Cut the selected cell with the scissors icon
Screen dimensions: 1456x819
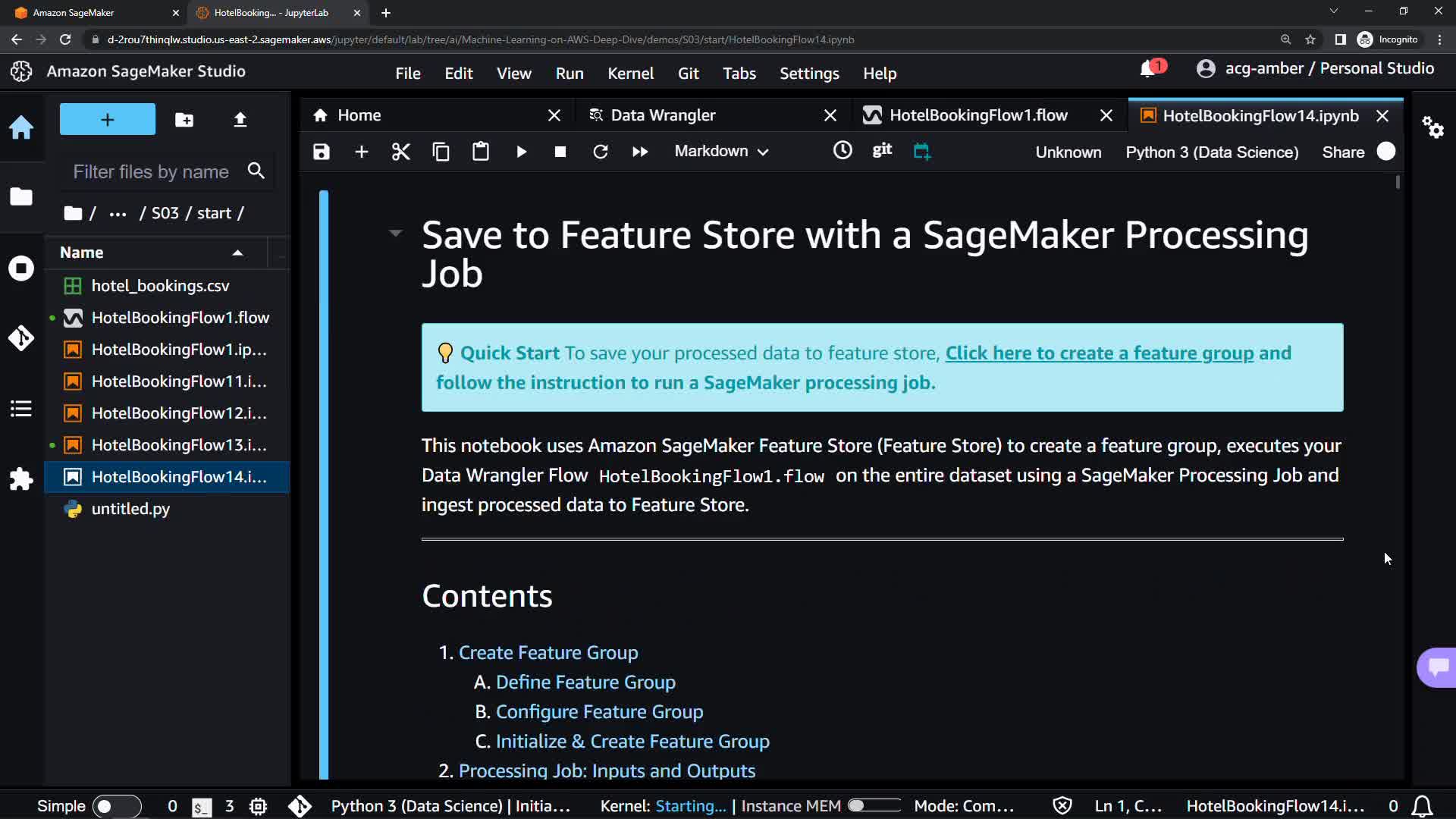point(400,152)
